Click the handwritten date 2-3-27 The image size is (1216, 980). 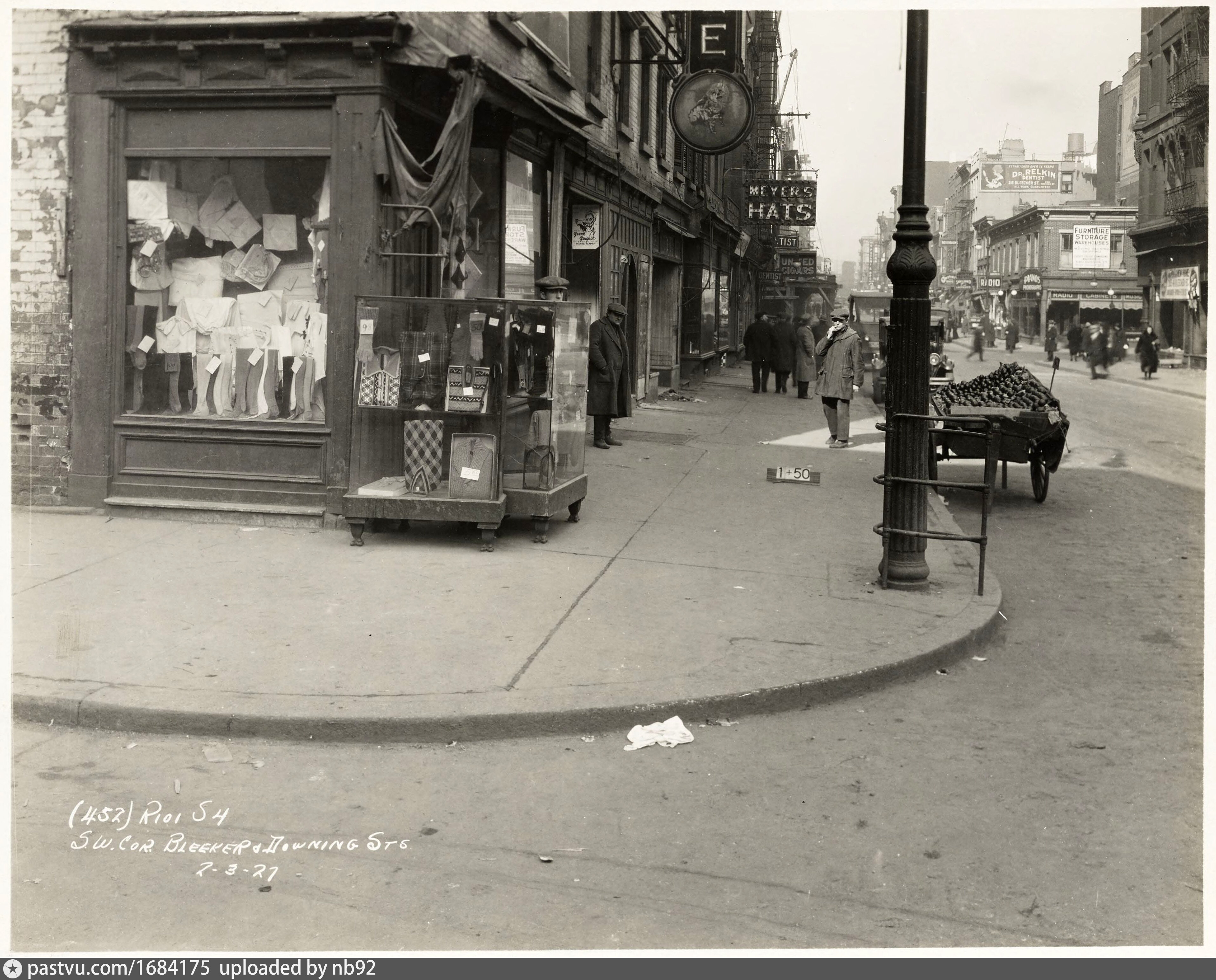click(x=237, y=872)
